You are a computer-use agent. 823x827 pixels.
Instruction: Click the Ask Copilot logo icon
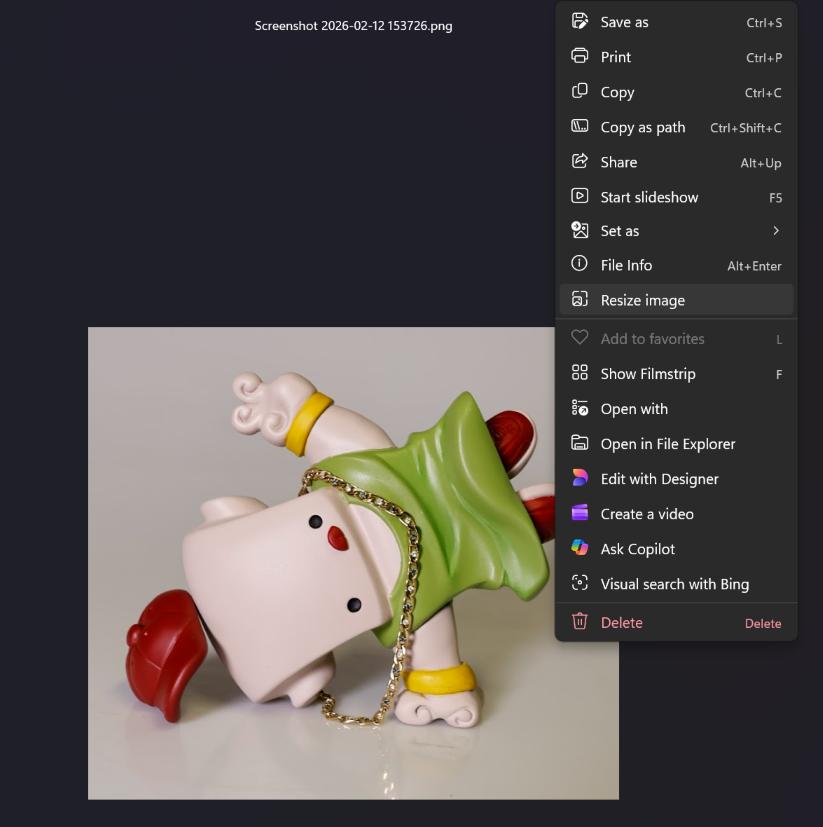coord(579,547)
